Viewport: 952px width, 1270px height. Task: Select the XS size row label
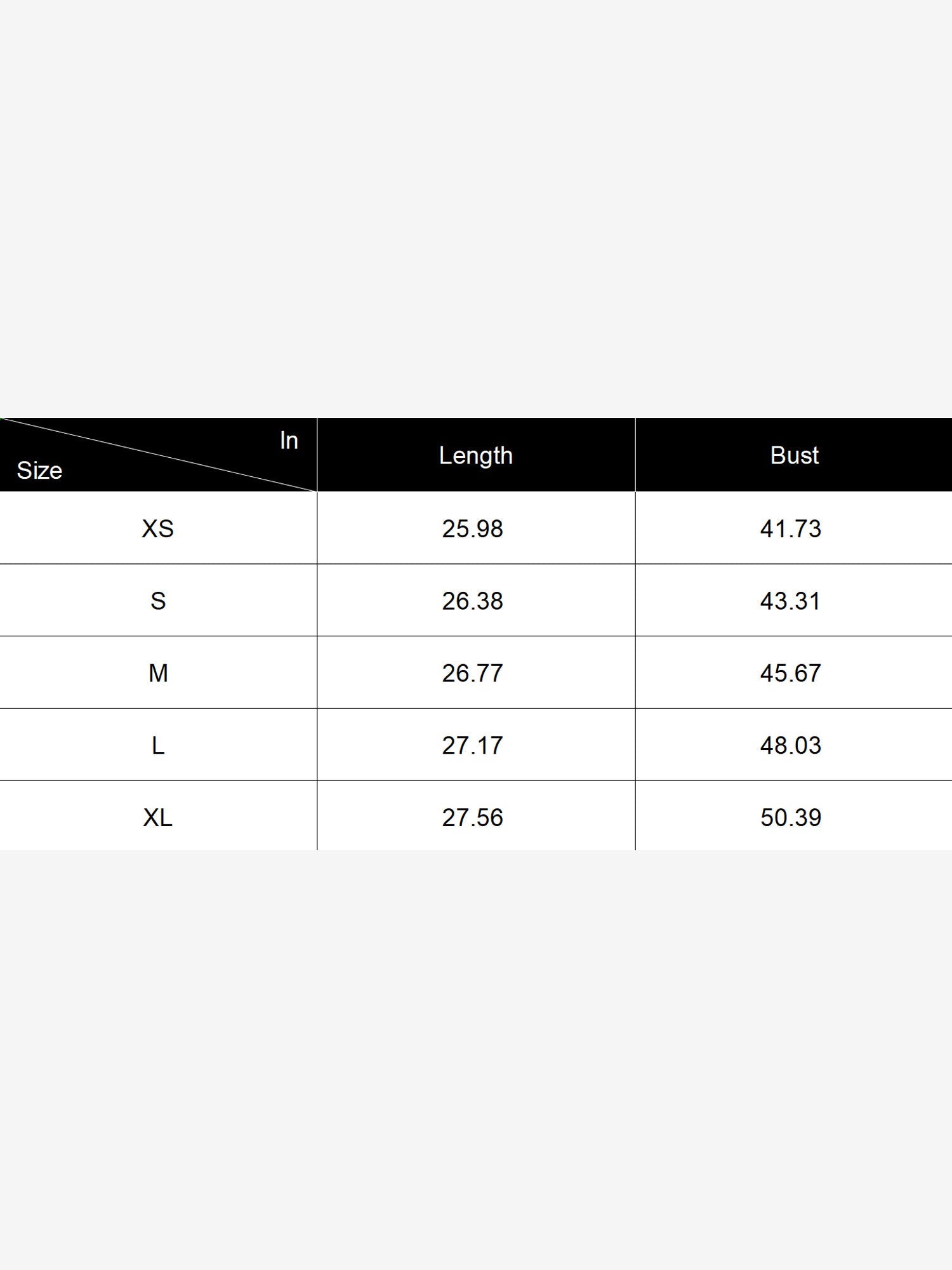(x=157, y=528)
